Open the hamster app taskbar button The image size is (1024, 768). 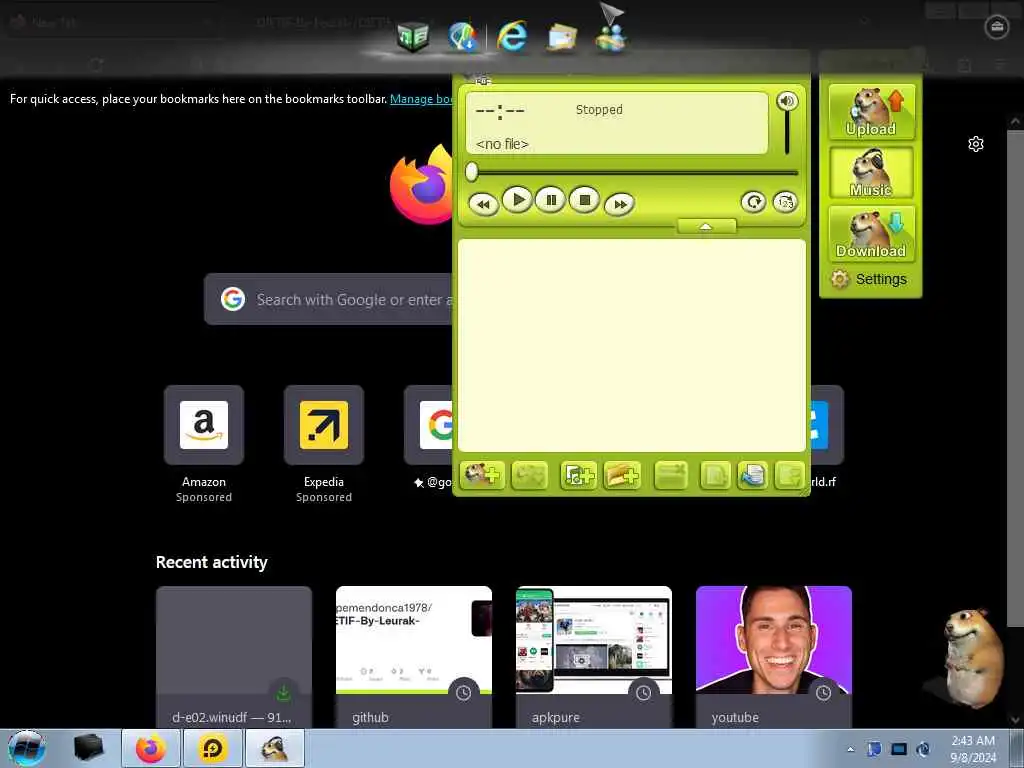pyautogui.click(x=275, y=748)
